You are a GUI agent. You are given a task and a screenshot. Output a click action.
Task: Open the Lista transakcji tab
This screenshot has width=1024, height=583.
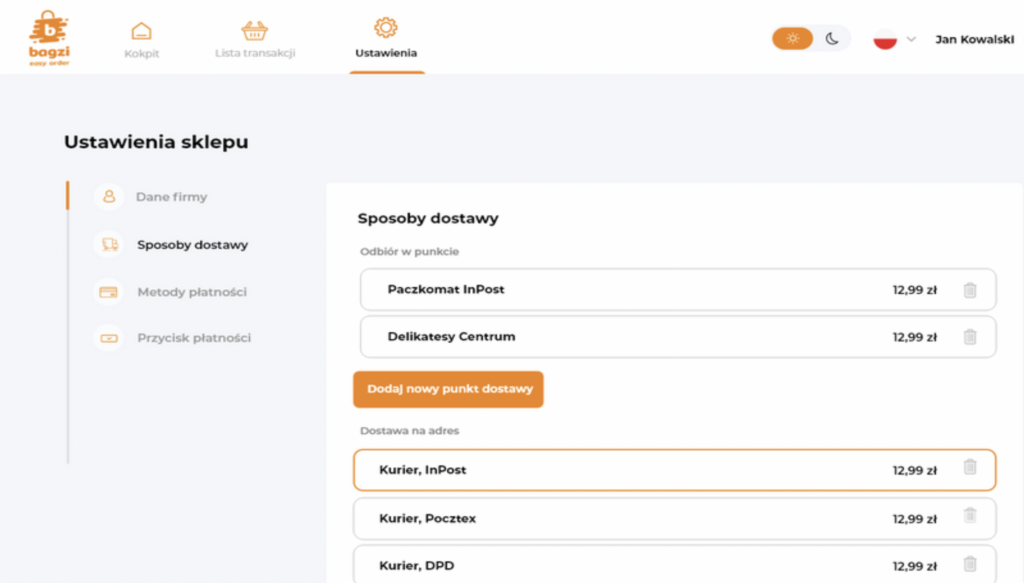coord(255,40)
